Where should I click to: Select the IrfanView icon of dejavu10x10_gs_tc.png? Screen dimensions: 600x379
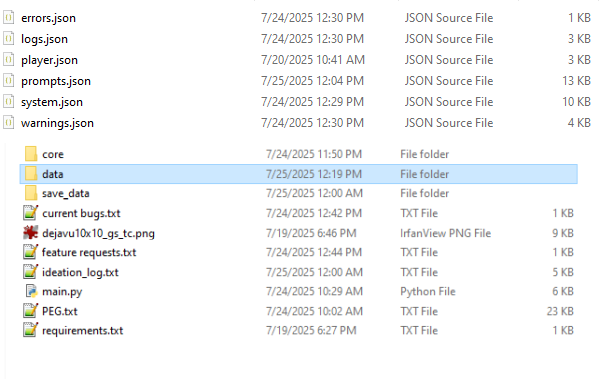pos(31,233)
